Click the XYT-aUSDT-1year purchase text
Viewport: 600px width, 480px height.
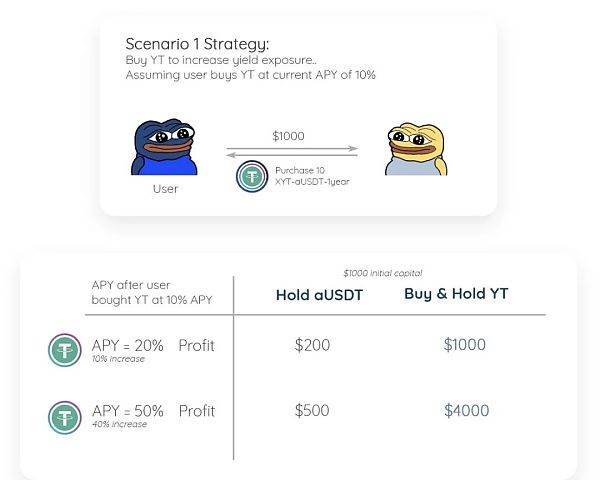[312, 181]
